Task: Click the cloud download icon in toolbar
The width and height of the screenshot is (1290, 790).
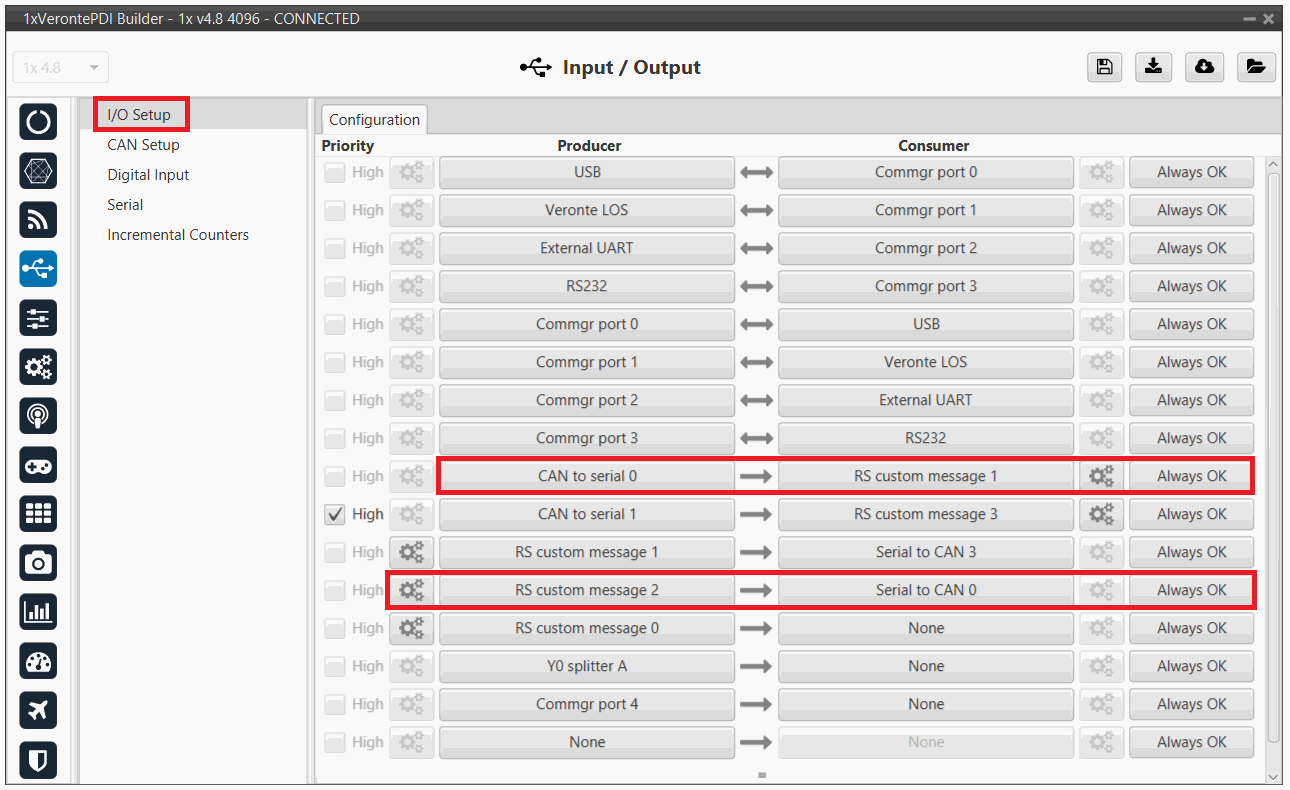Action: (1205, 67)
